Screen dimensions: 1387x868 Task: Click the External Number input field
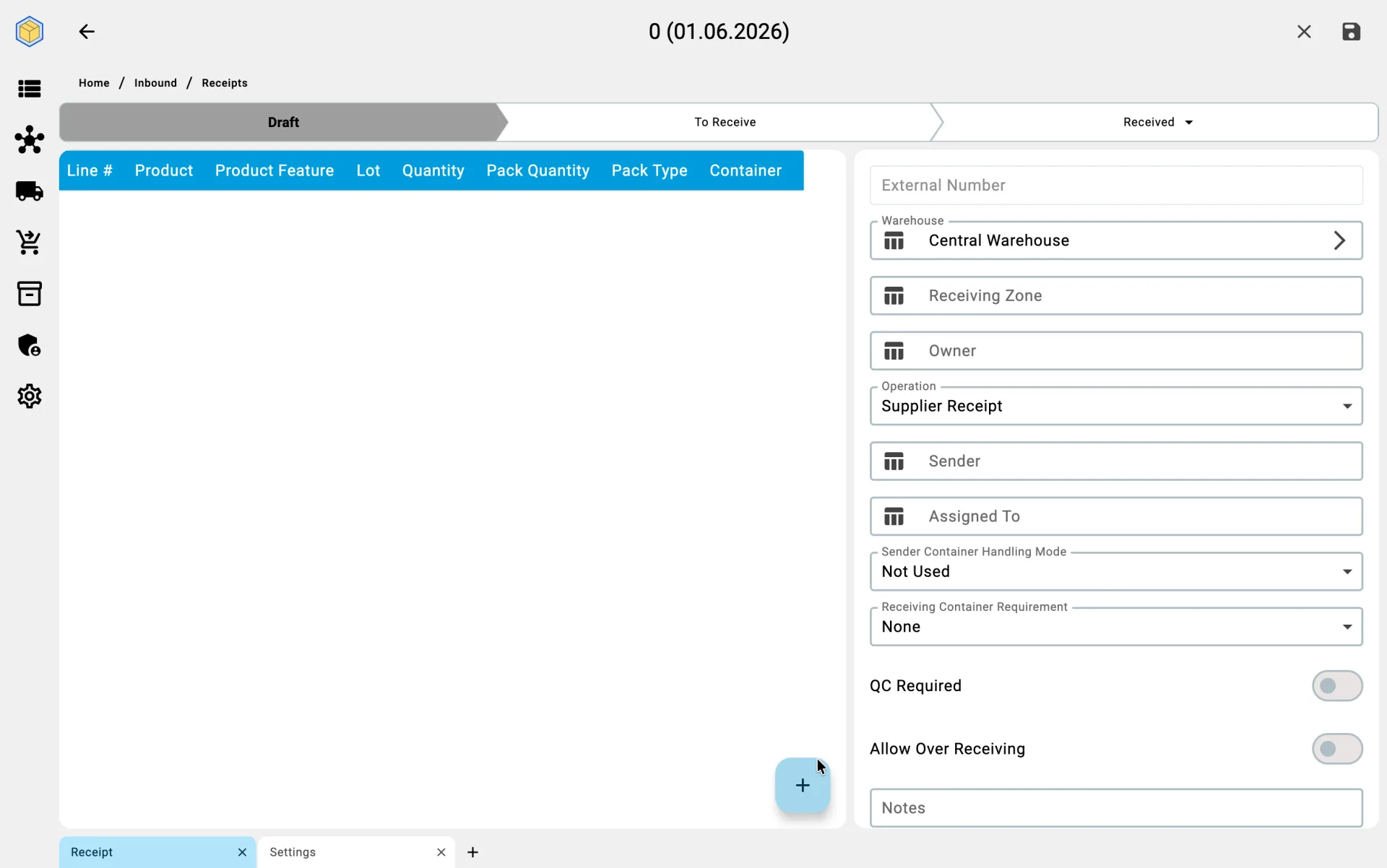click(x=1116, y=186)
